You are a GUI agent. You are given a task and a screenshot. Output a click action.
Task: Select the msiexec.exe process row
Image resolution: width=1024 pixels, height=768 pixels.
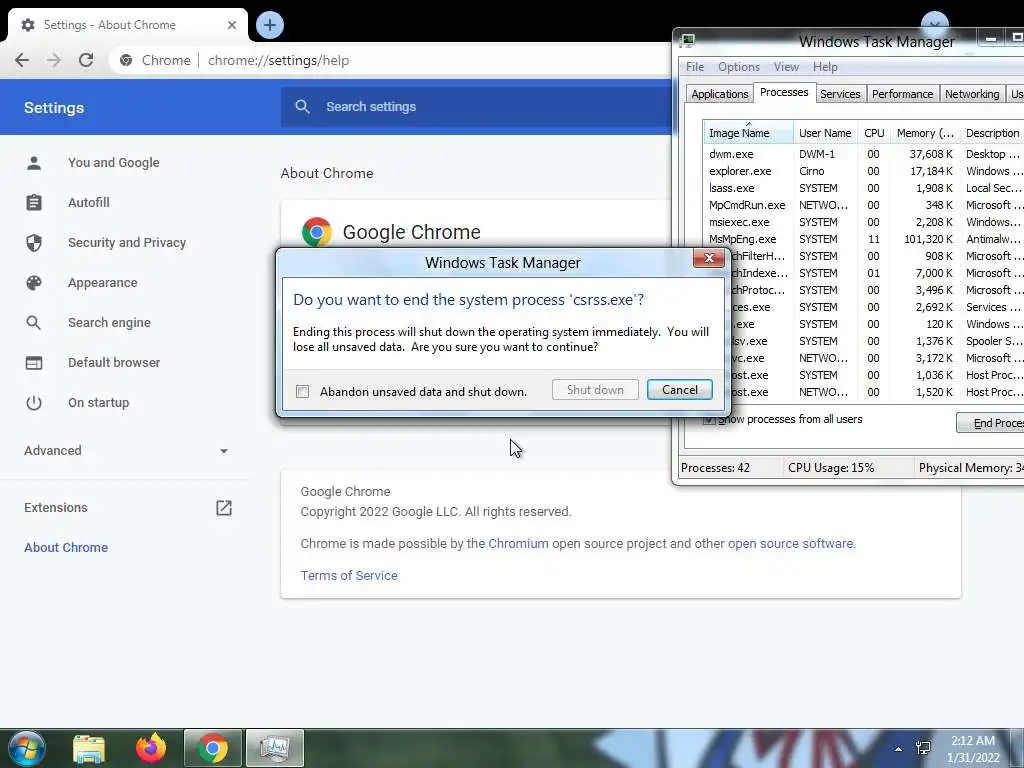tap(863, 222)
